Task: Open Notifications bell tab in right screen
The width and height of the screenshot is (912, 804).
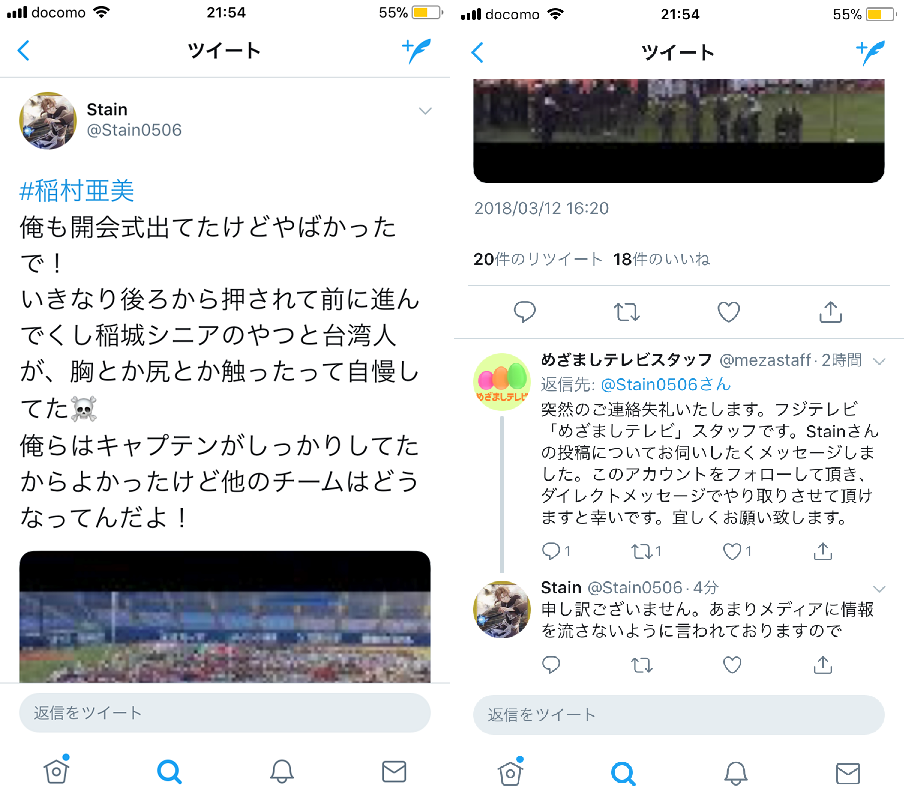Action: click(735, 774)
